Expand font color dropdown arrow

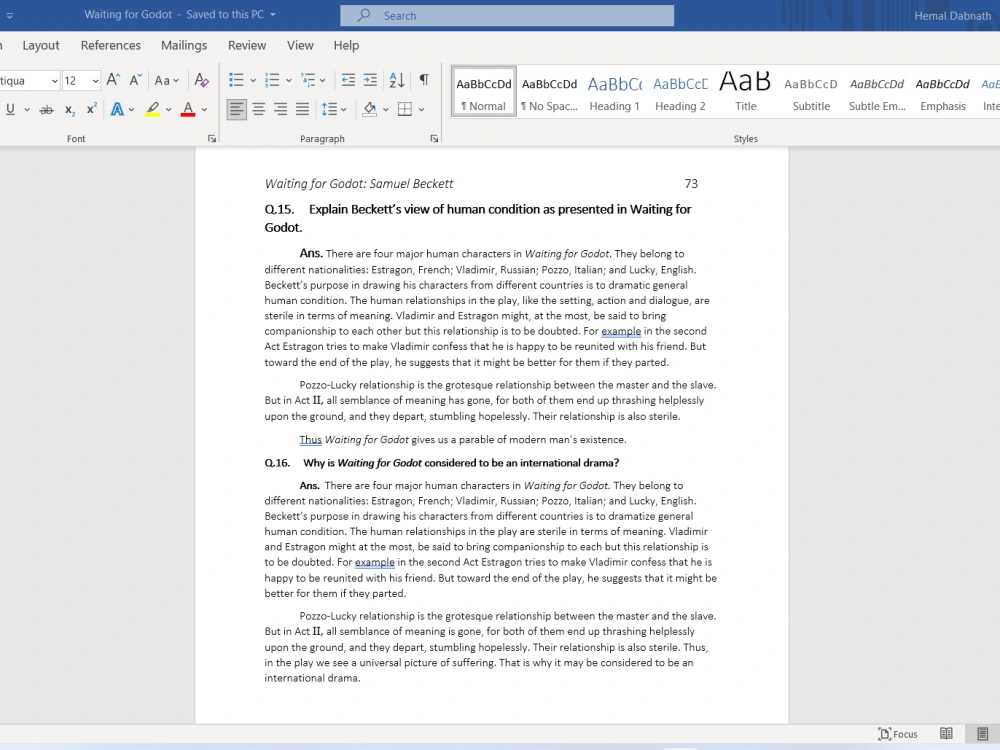(x=204, y=110)
